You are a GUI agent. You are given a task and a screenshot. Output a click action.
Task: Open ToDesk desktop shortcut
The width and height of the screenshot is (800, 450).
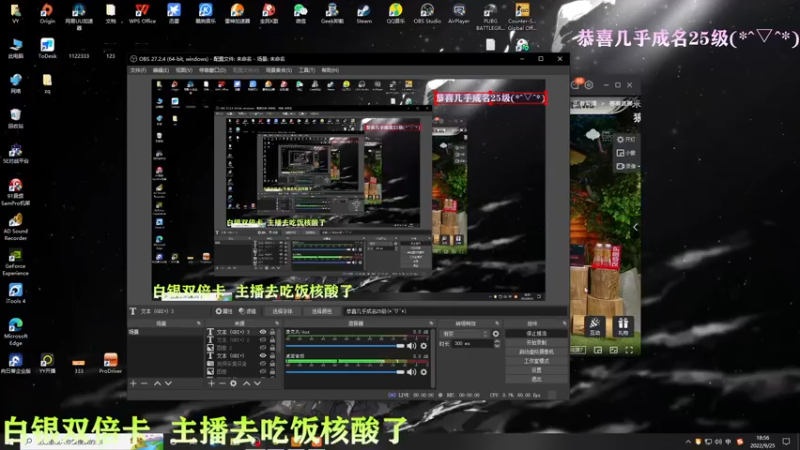pyautogui.click(x=47, y=48)
